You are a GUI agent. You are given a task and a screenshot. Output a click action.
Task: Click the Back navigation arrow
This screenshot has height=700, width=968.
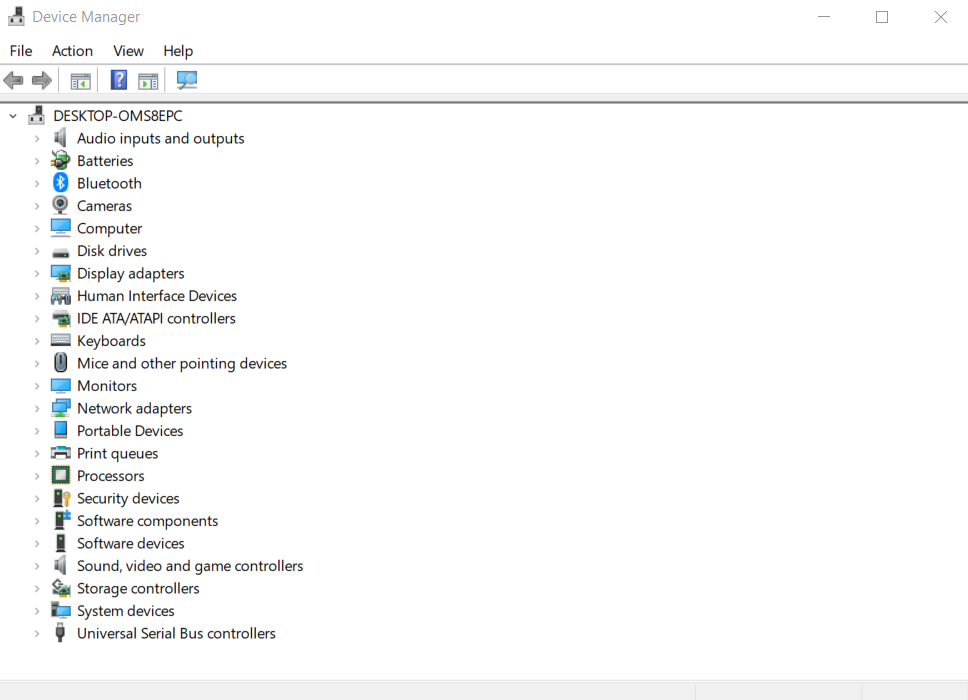(13, 80)
